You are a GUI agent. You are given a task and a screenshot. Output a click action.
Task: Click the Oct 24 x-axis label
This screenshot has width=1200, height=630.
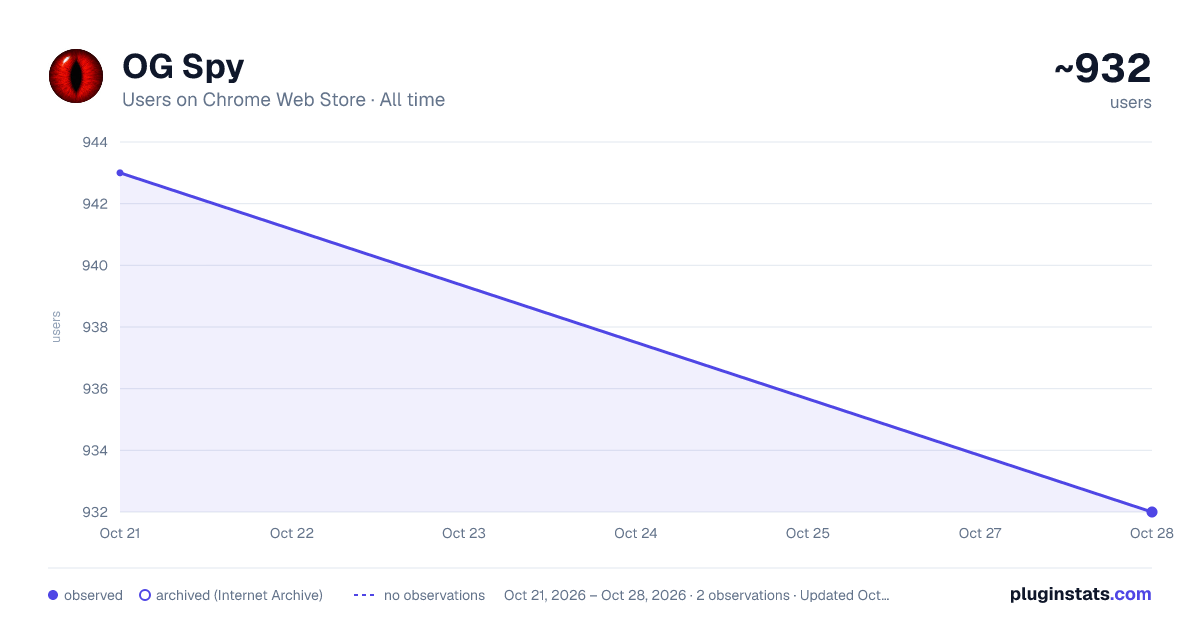point(636,533)
